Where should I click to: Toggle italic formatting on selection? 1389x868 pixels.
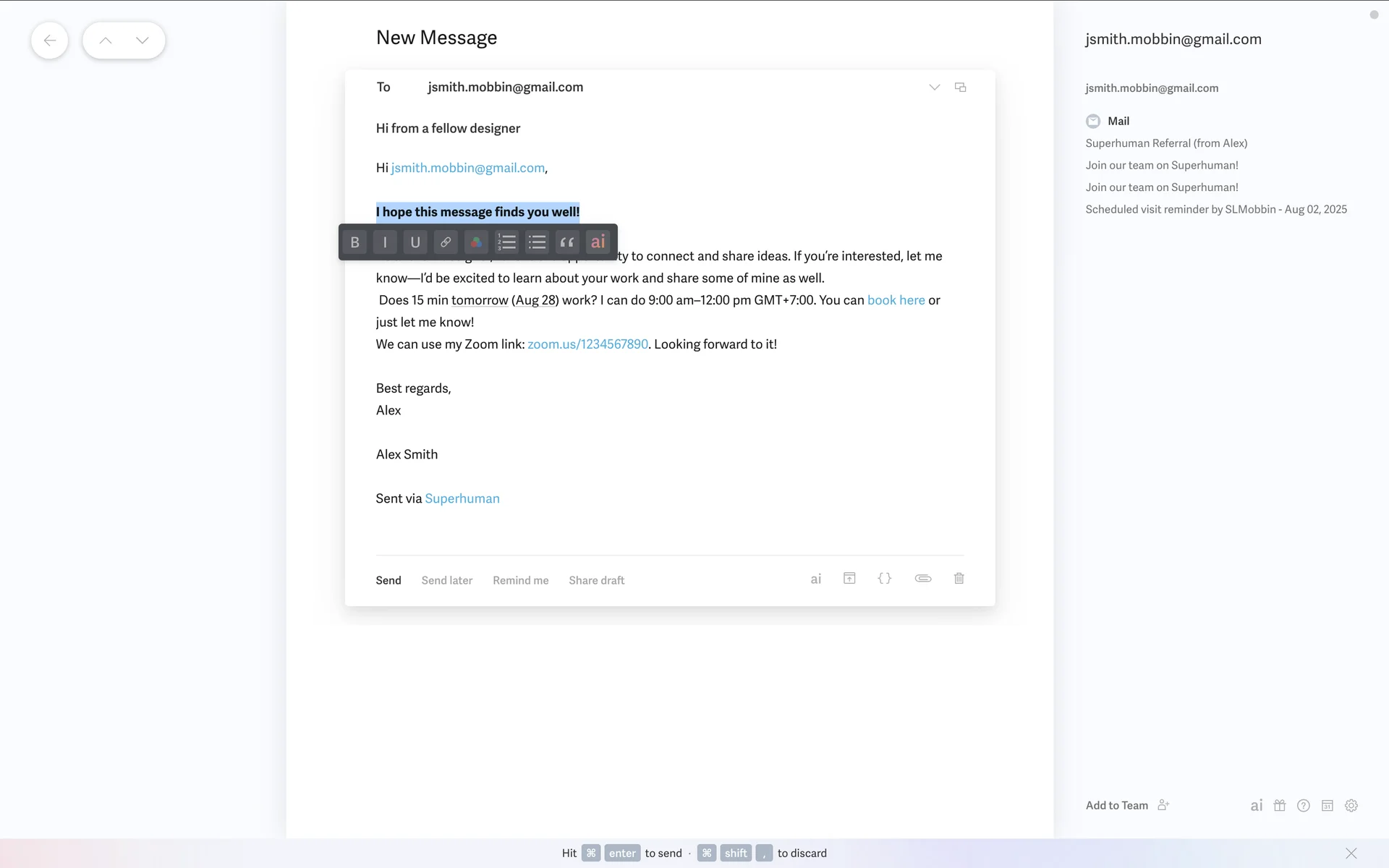[x=385, y=242]
